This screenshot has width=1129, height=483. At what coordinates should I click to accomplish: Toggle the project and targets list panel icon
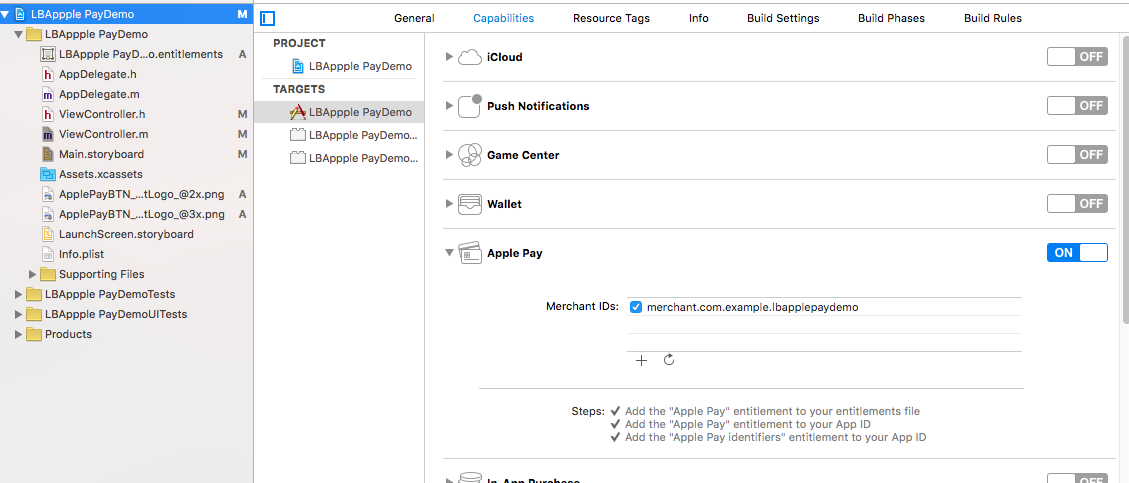(x=267, y=18)
